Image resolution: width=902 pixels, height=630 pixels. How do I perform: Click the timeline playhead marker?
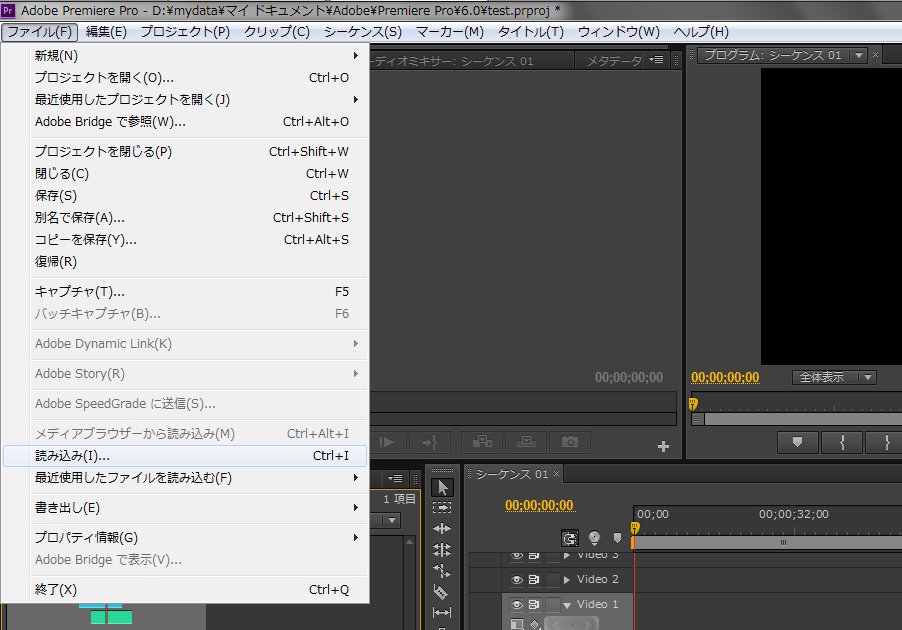pos(635,528)
